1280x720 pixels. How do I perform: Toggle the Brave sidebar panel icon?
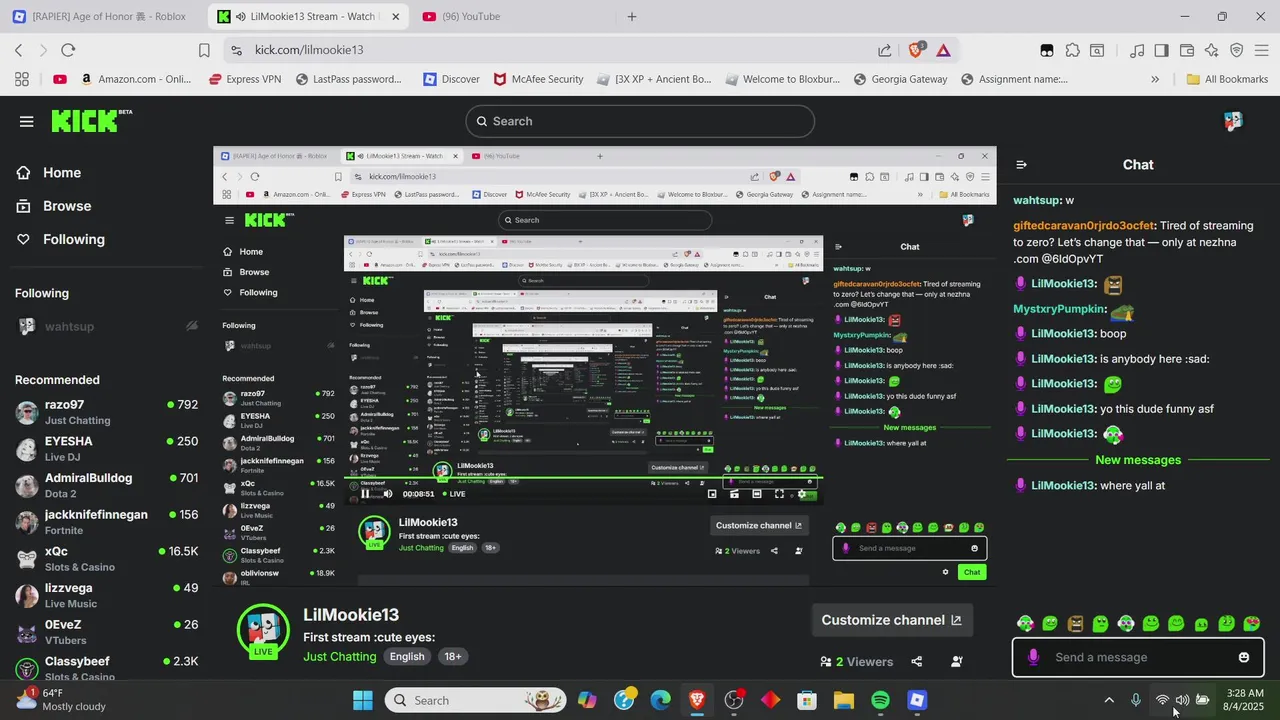[1161, 50]
